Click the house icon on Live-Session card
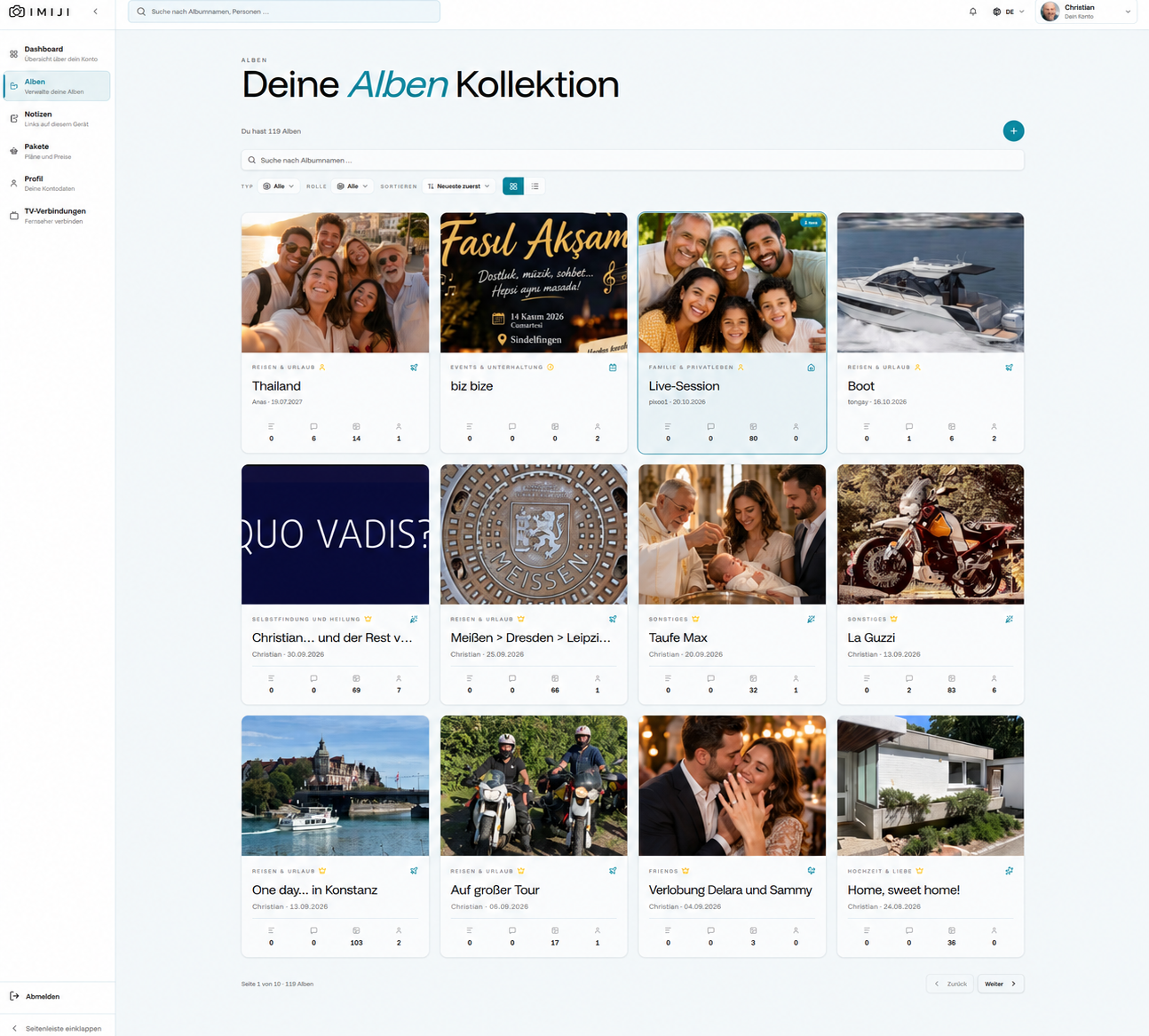This screenshot has height=1036, width=1149. (811, 368)
